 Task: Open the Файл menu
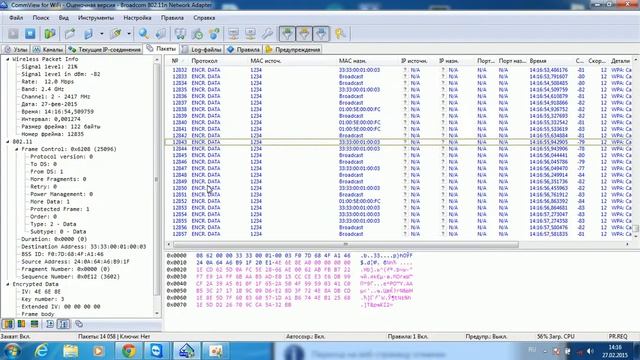(16, 18)
